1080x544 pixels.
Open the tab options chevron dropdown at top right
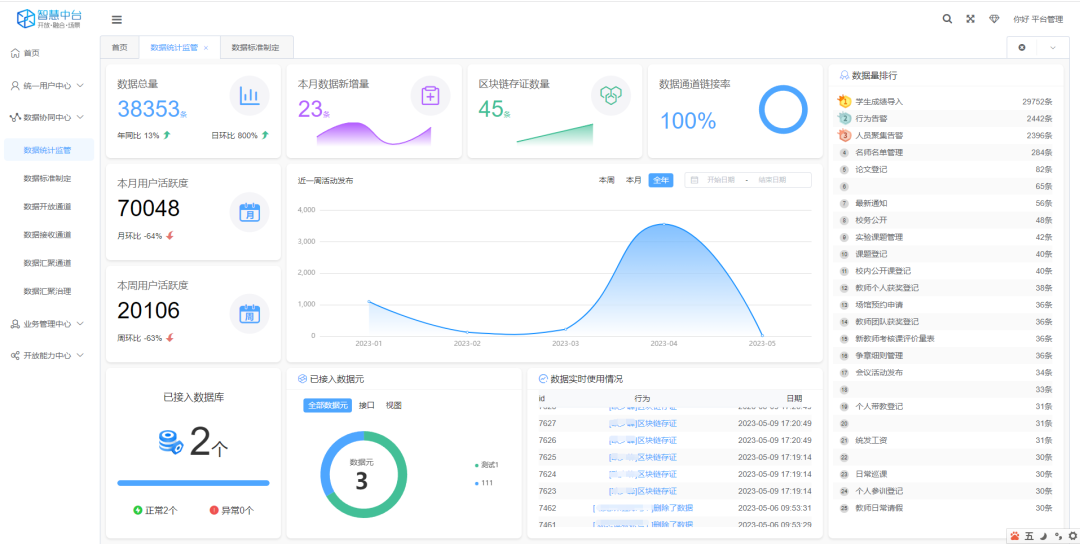point(1052,48)
